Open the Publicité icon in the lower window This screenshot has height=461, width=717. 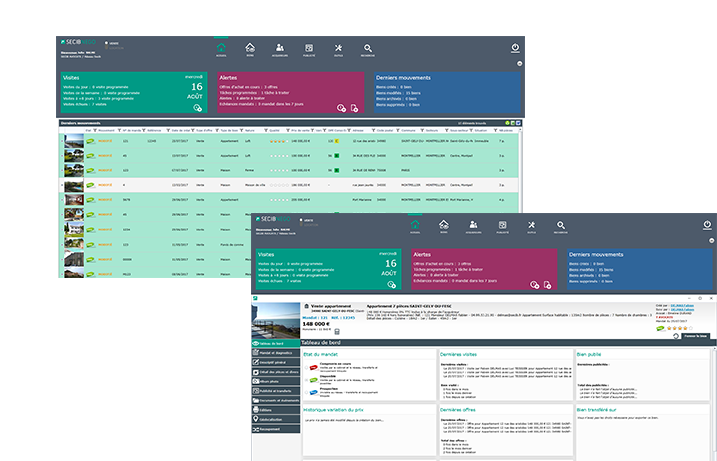(503, 227)
